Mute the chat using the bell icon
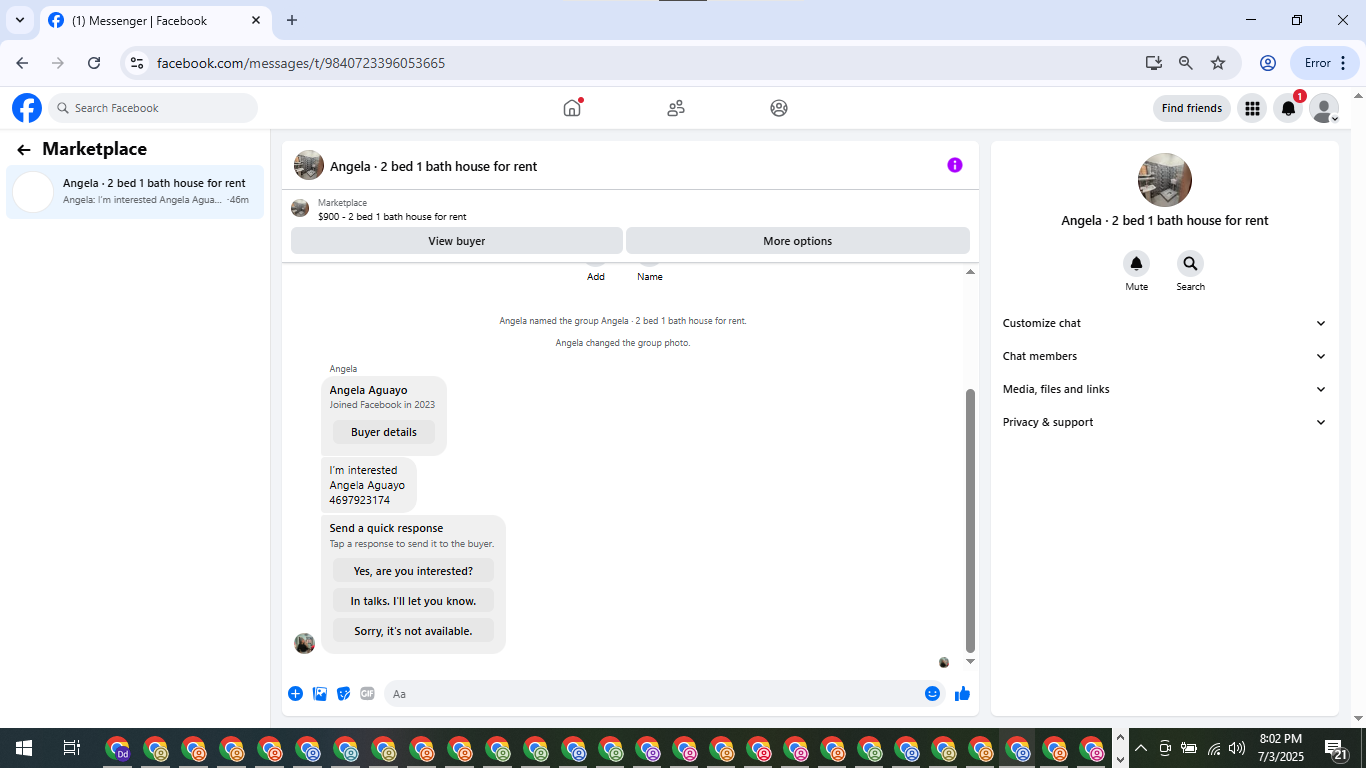The image size is (1366, 768). click(1136, 264)
